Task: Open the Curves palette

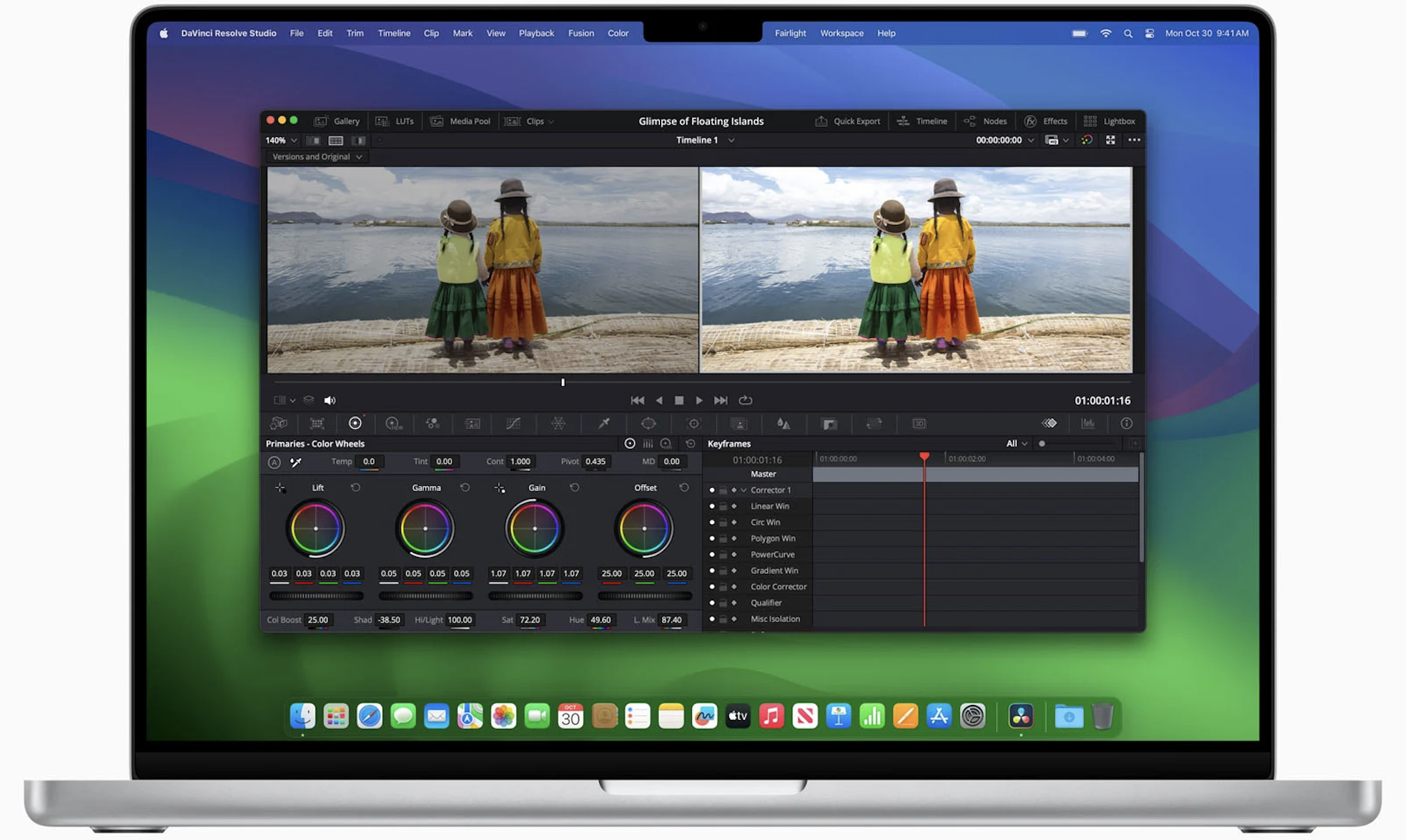Action: pyautogui.click(x=513, y=423)
